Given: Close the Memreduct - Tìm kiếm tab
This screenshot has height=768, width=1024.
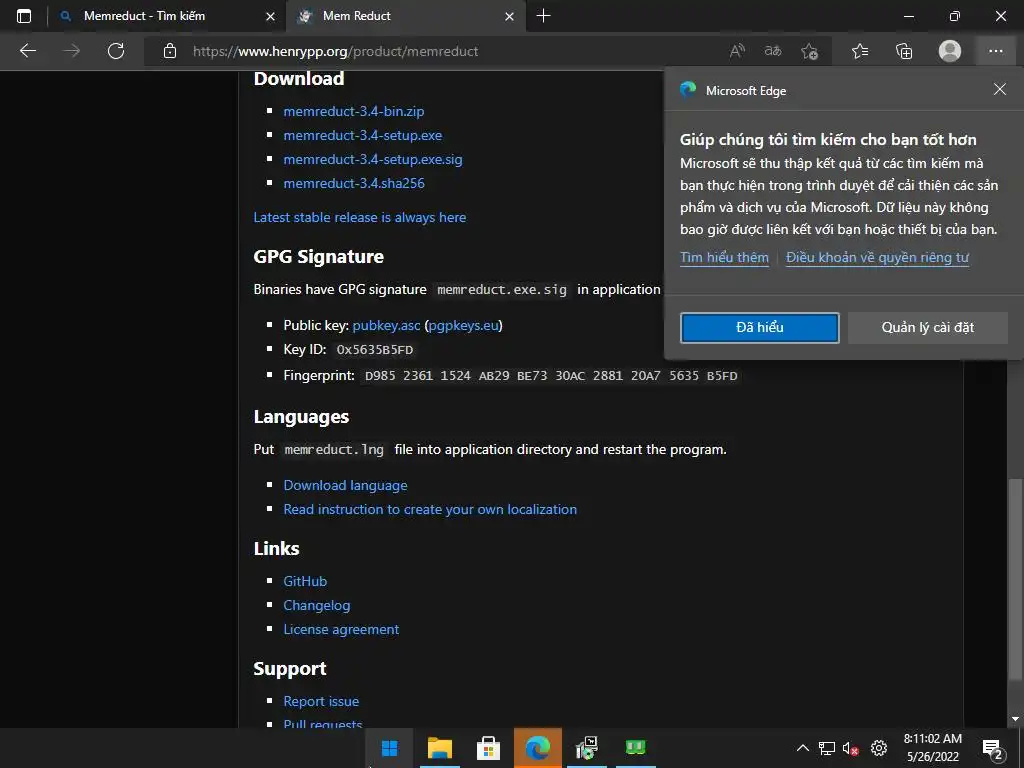Looking at the screenshot, I should pos(270,17).
